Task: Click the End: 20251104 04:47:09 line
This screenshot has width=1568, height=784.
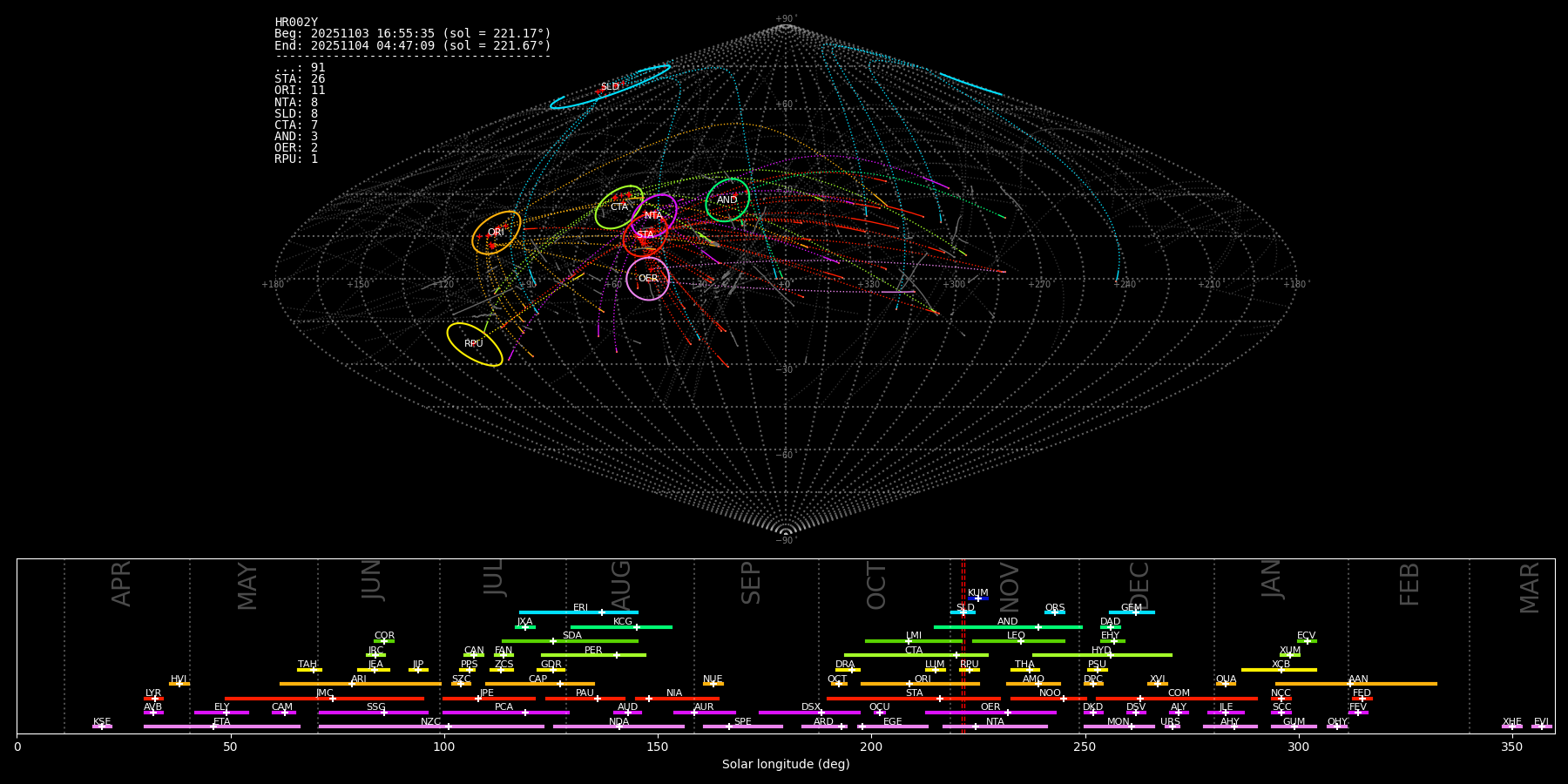Action: (413, 45)
